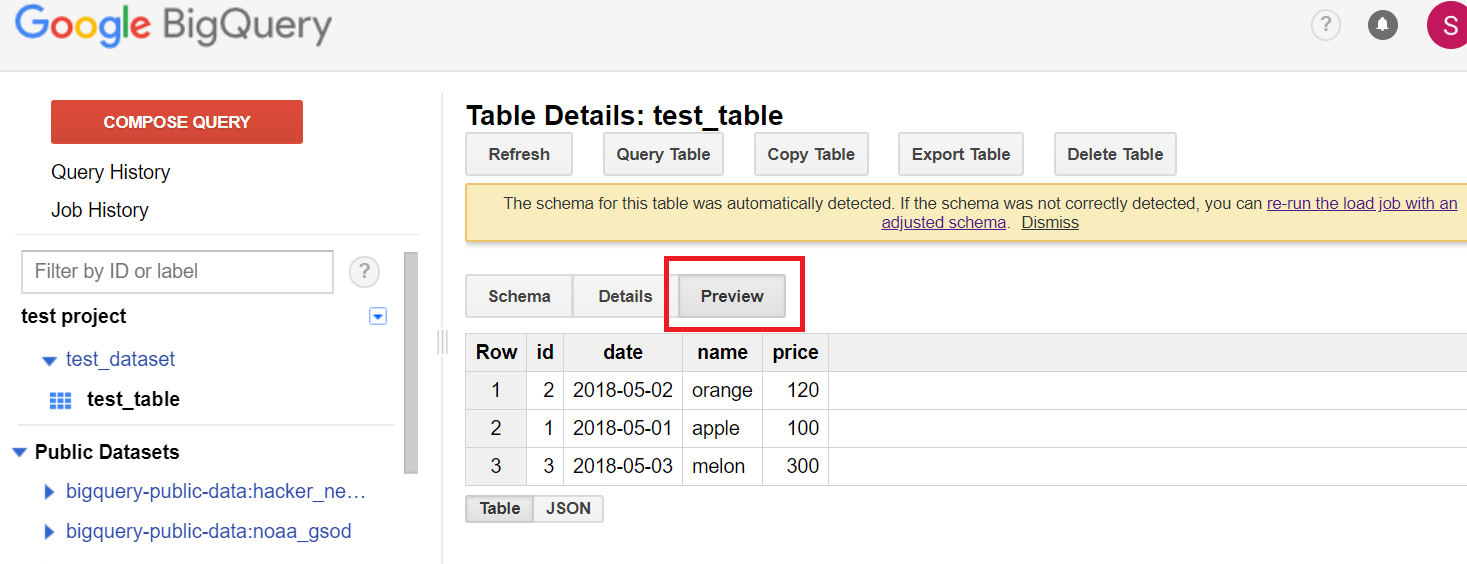Open bigquery-public-data:noaa_gsod dataset name
This screenshot has height=564, width=1467.
click(x=209, y=531)
